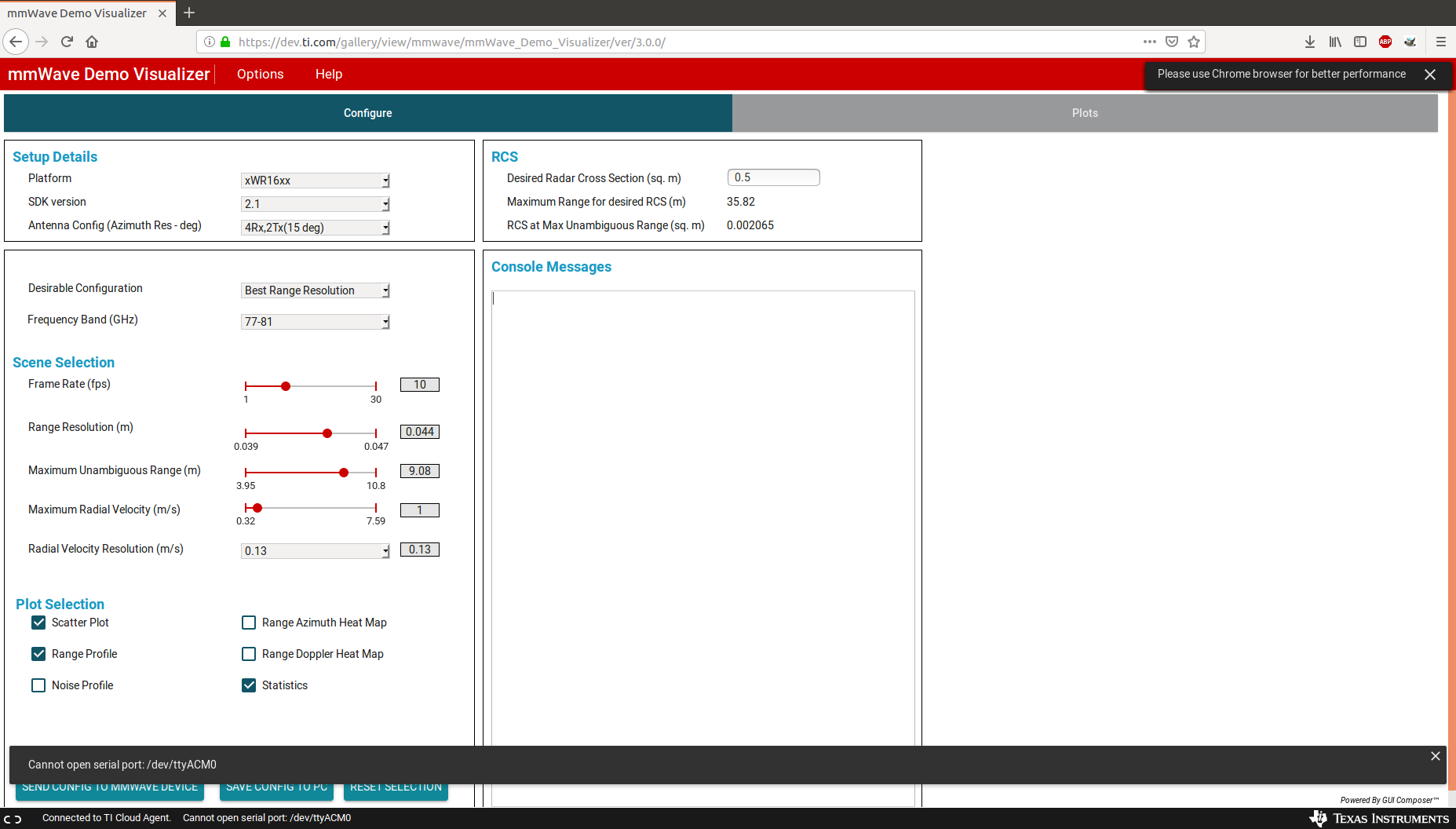Click the Range Resolution slider handle

coord(327,433)
